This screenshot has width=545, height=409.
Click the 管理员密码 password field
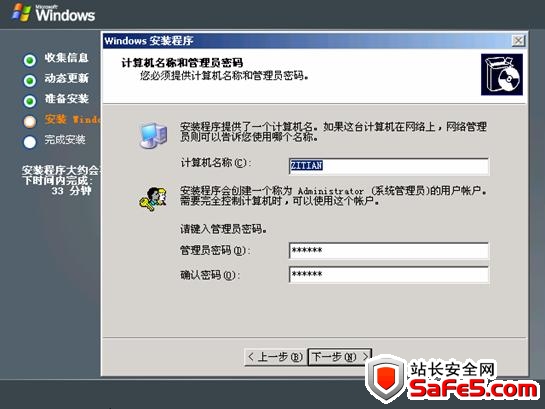[389, 251]
